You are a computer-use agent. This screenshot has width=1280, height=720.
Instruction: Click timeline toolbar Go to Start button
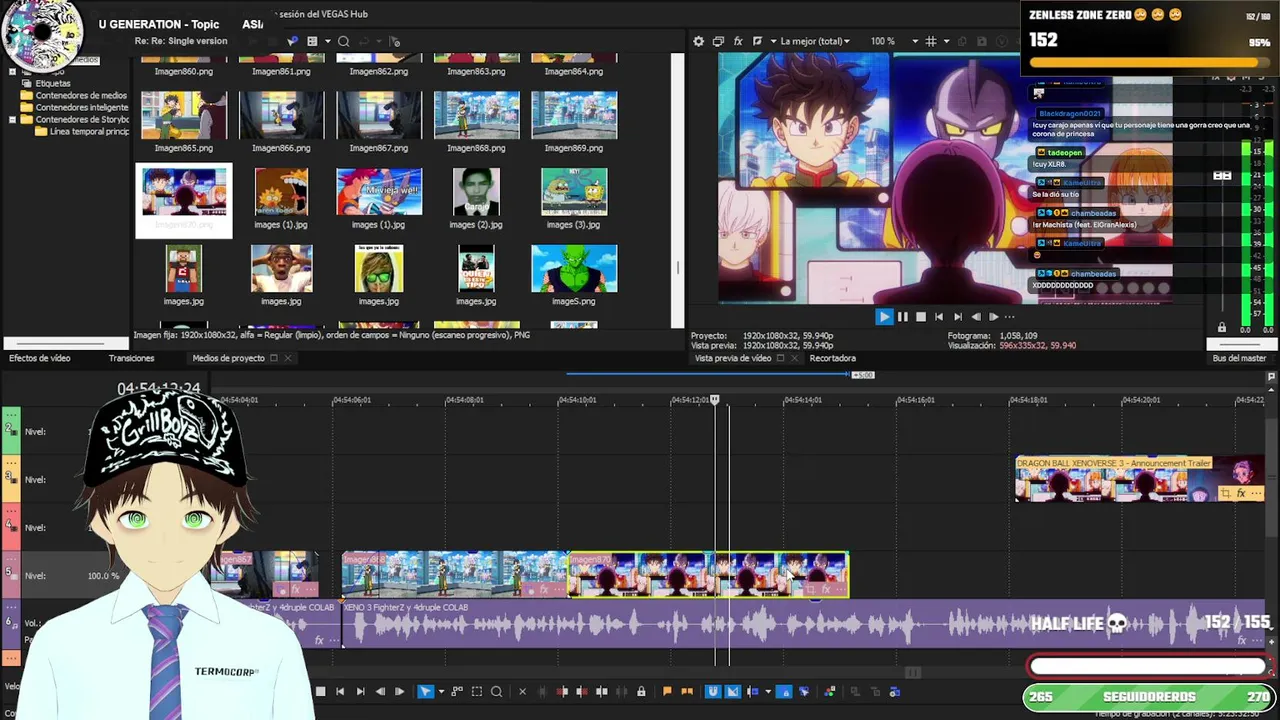point(340,691)
